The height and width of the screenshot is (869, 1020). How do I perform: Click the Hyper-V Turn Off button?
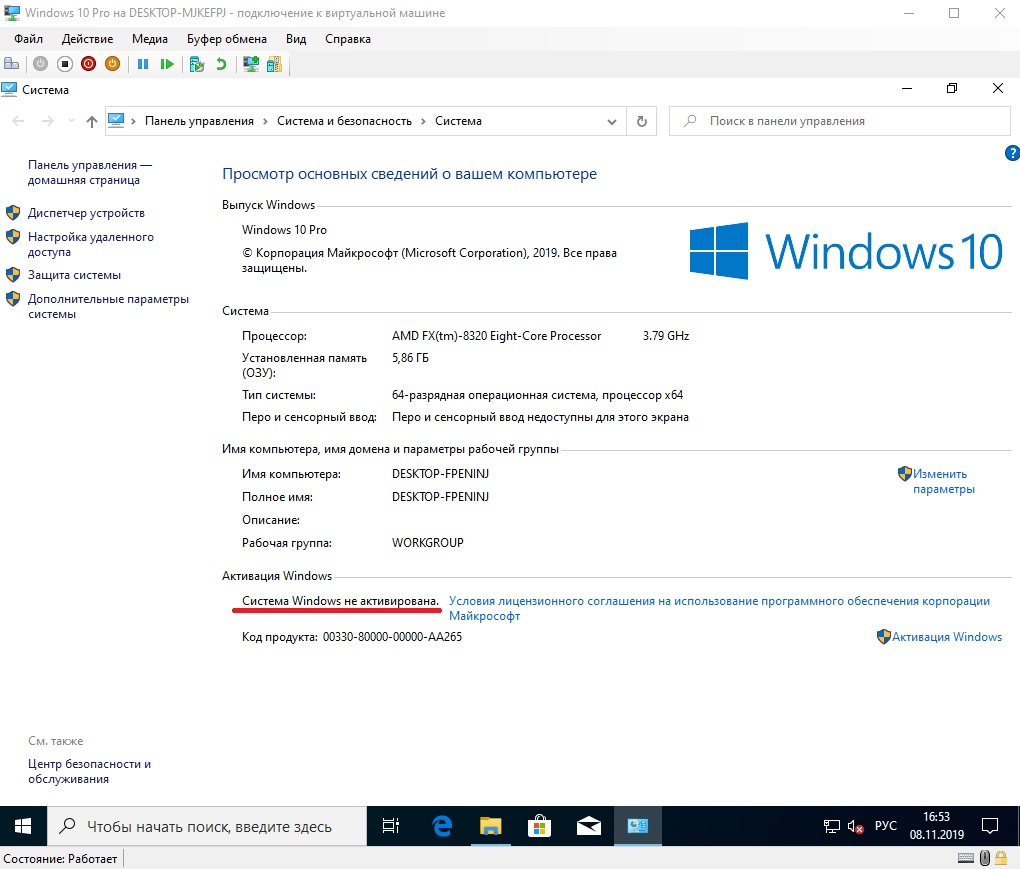(64, 64)
